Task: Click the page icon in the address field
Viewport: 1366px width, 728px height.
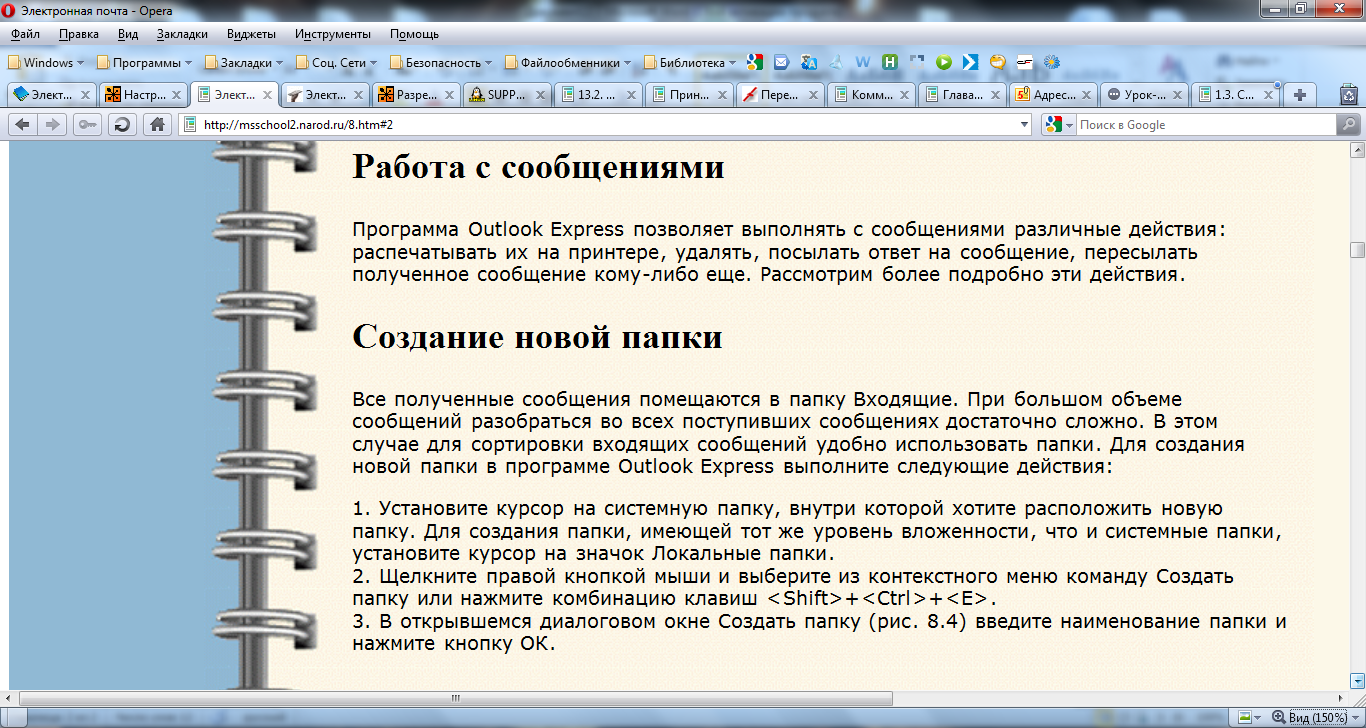Action: pyautogui.click(x=189, y=125)
